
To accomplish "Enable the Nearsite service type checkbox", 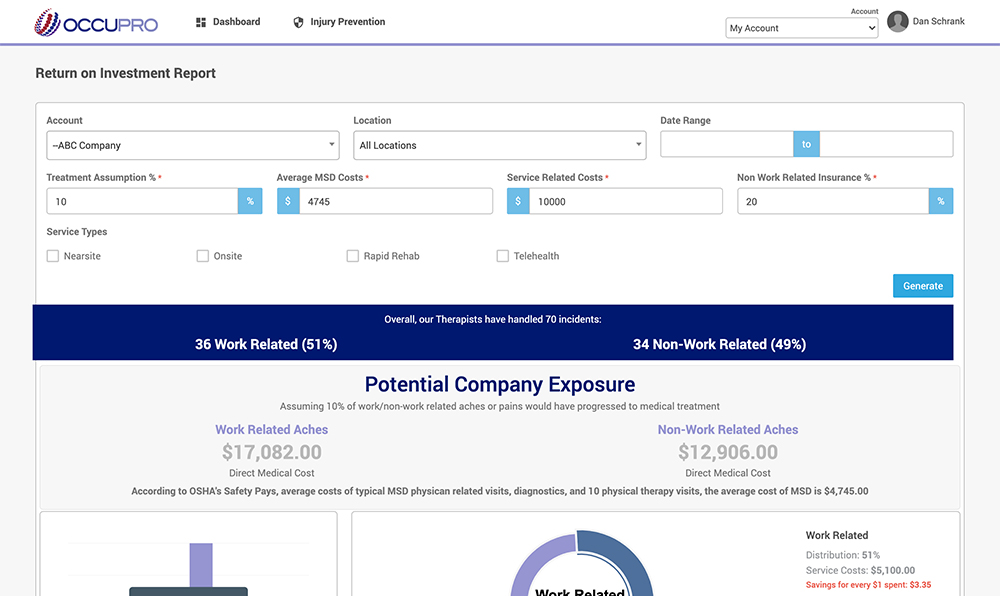I will pyautogui.click(x=53, y=256).
